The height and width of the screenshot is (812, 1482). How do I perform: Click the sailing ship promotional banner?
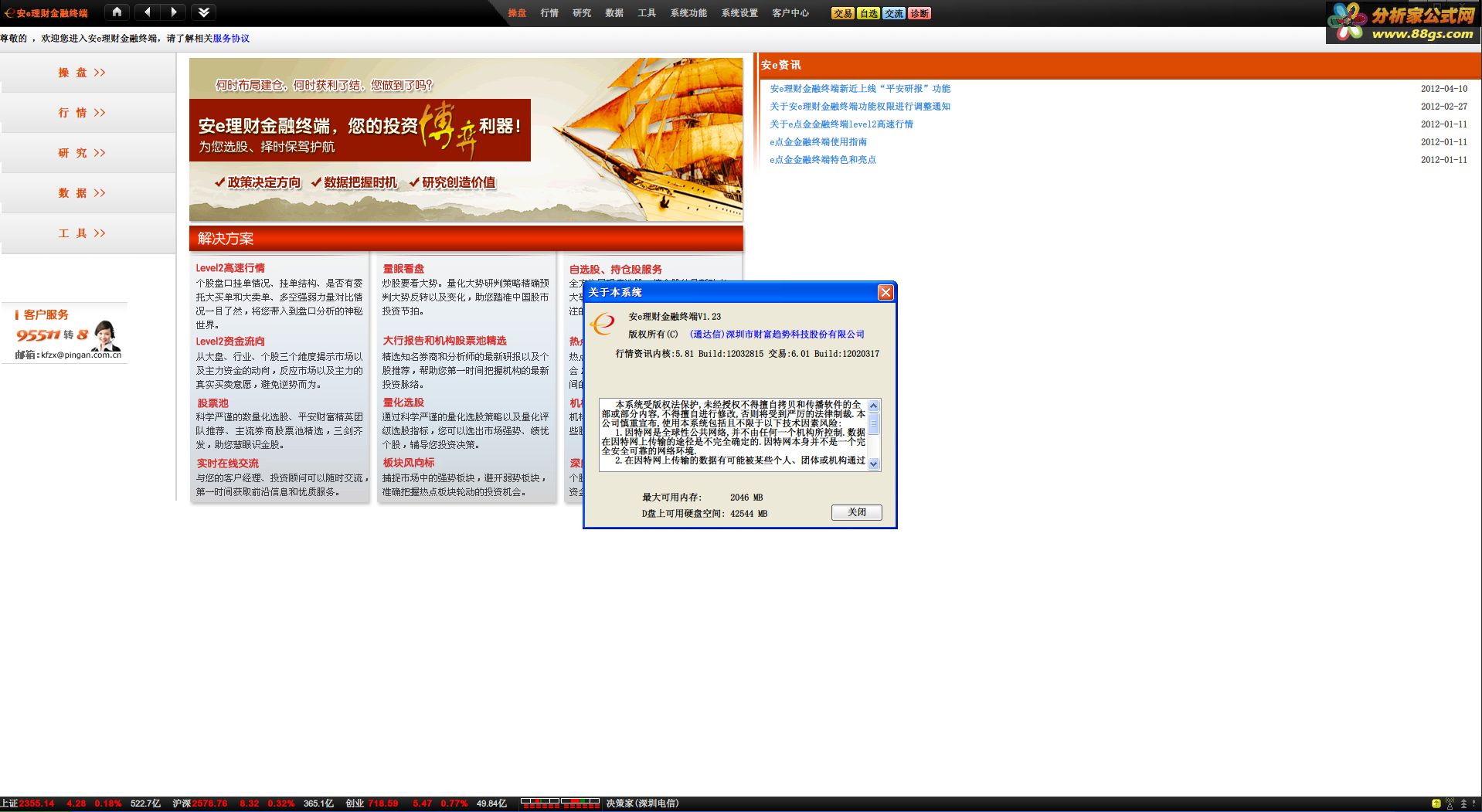pos(466,139)
